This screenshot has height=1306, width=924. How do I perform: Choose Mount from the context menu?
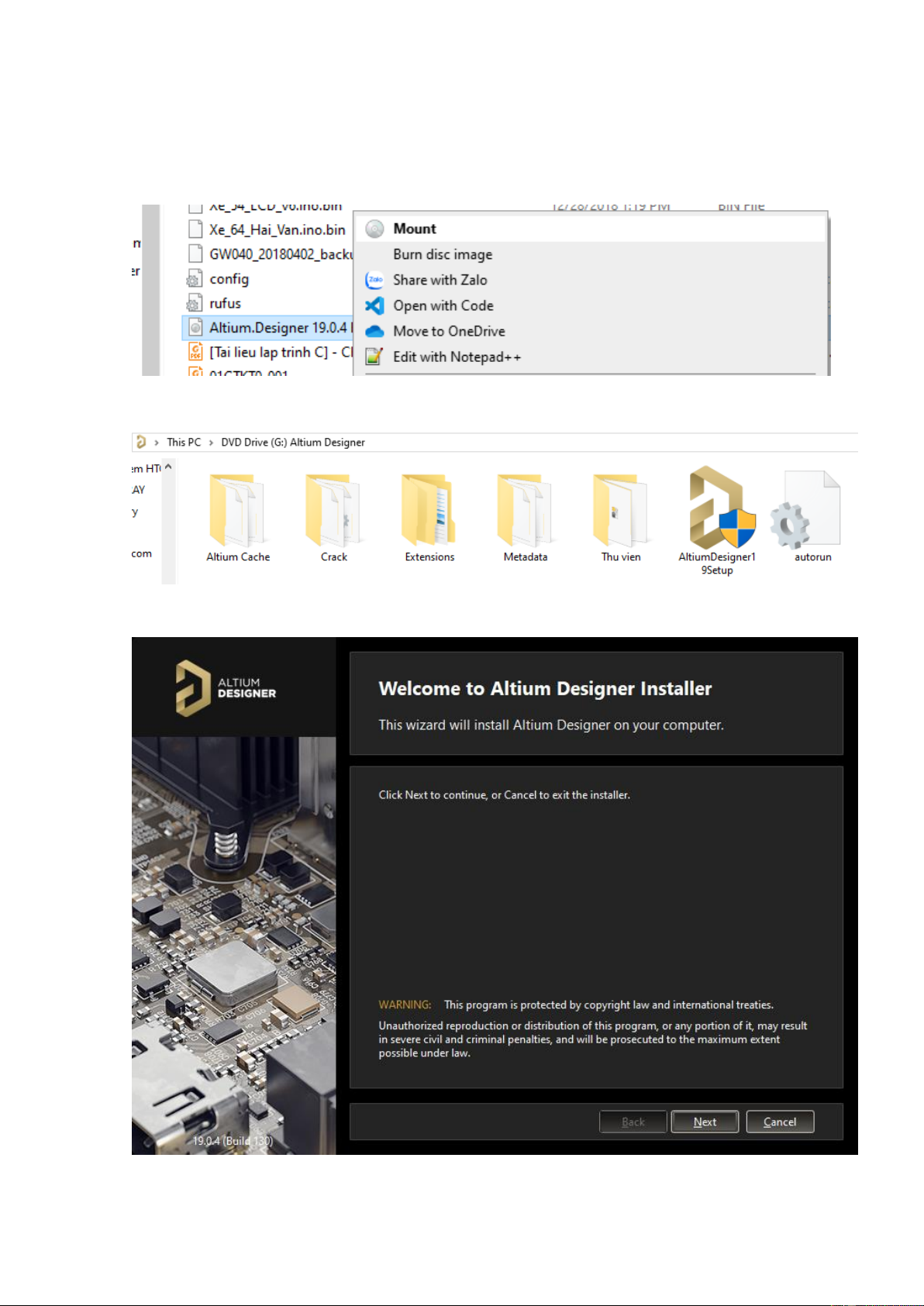[415, 229]
